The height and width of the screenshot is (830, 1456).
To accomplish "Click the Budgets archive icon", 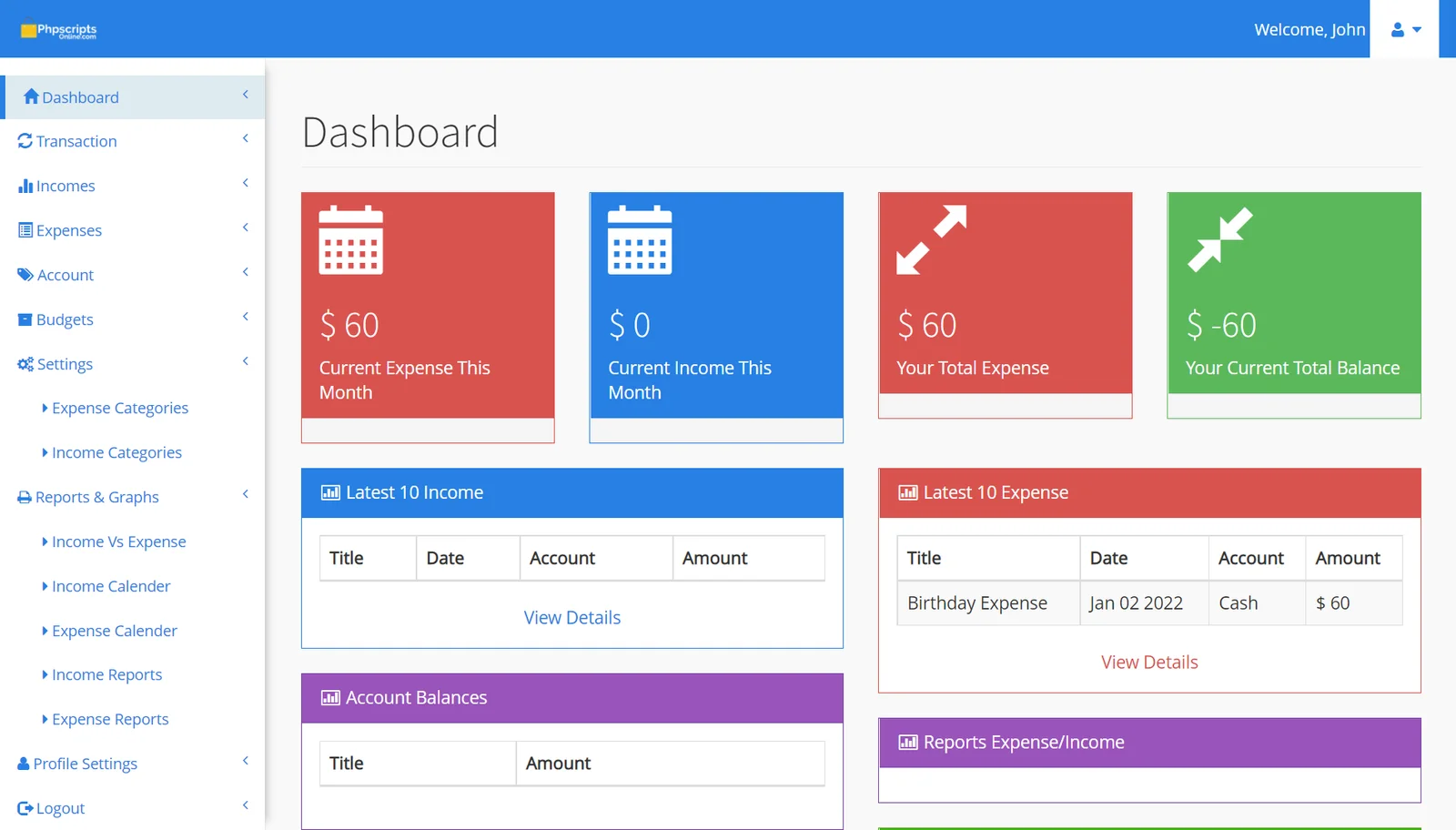I will click(x=25, y=319).
